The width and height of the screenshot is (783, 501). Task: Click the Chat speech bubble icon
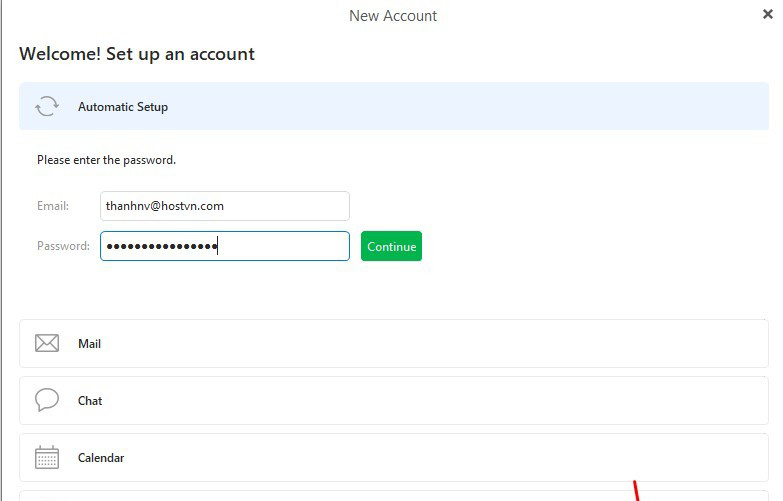pyautogui.click(x=47, y=400)
